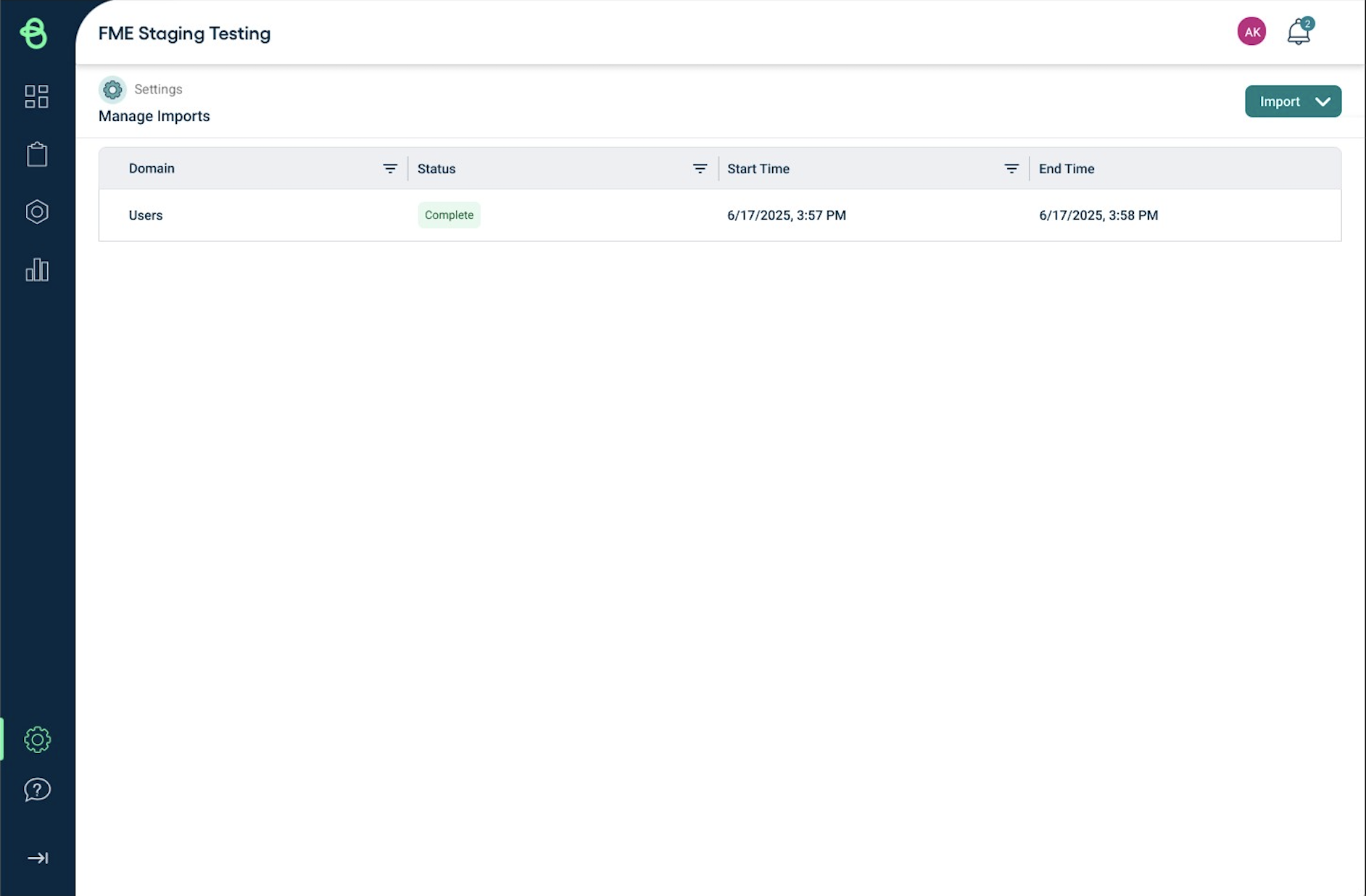Open the Domain column filter
The height and width of the screenshot is (896, 1366).
tap(390, 168)
